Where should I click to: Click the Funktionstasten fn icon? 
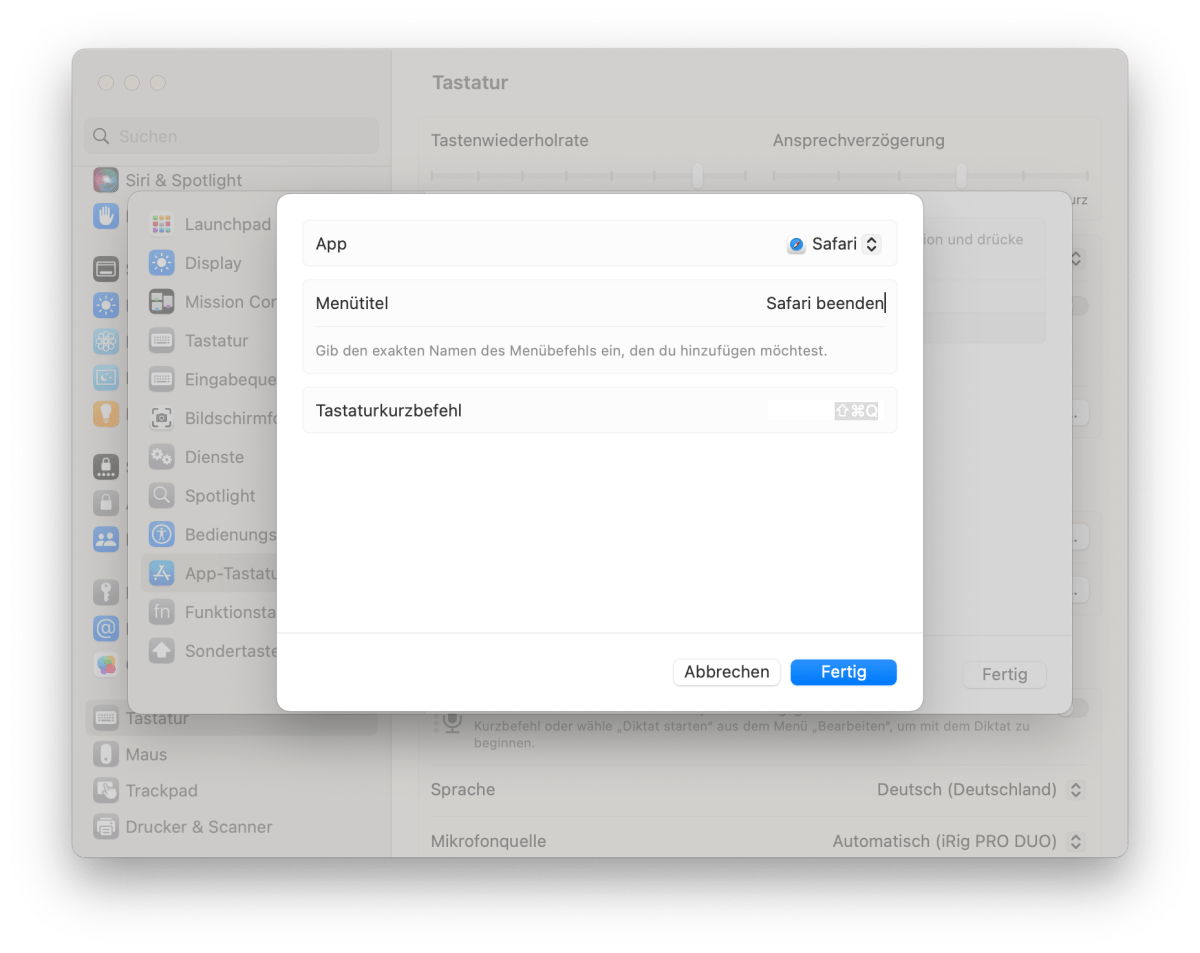pyautogui.click(x=161, y=612)
